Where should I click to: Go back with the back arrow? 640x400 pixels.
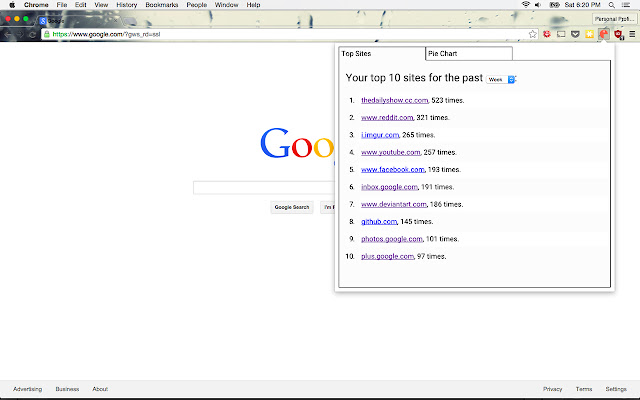coord(8,34)
